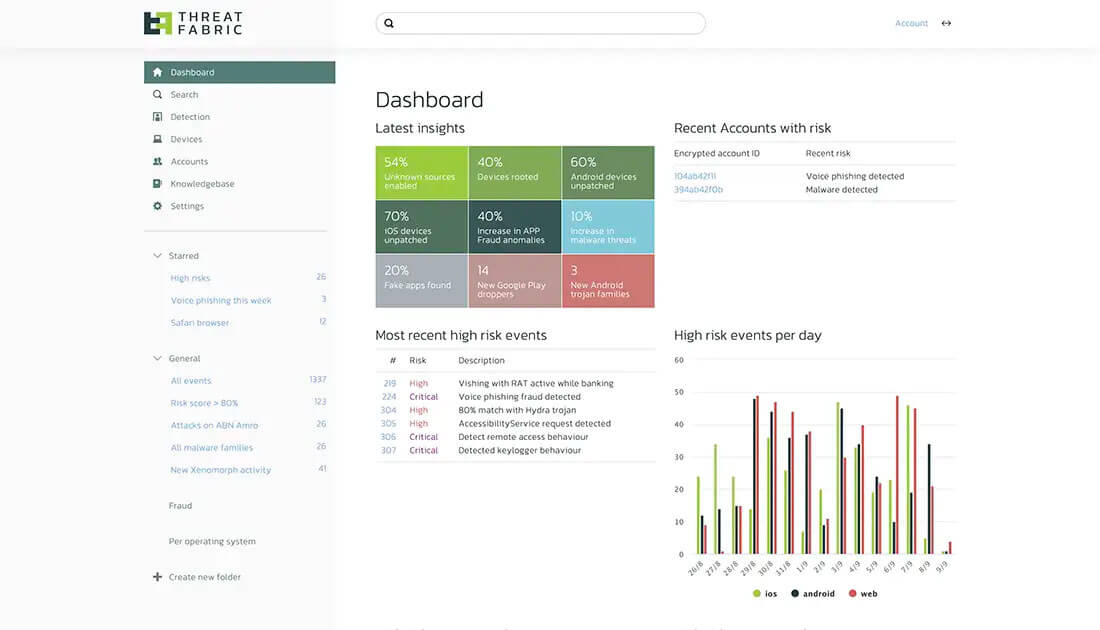Click 40% increase in APP Fraud anomalies tile

(515, 227)
